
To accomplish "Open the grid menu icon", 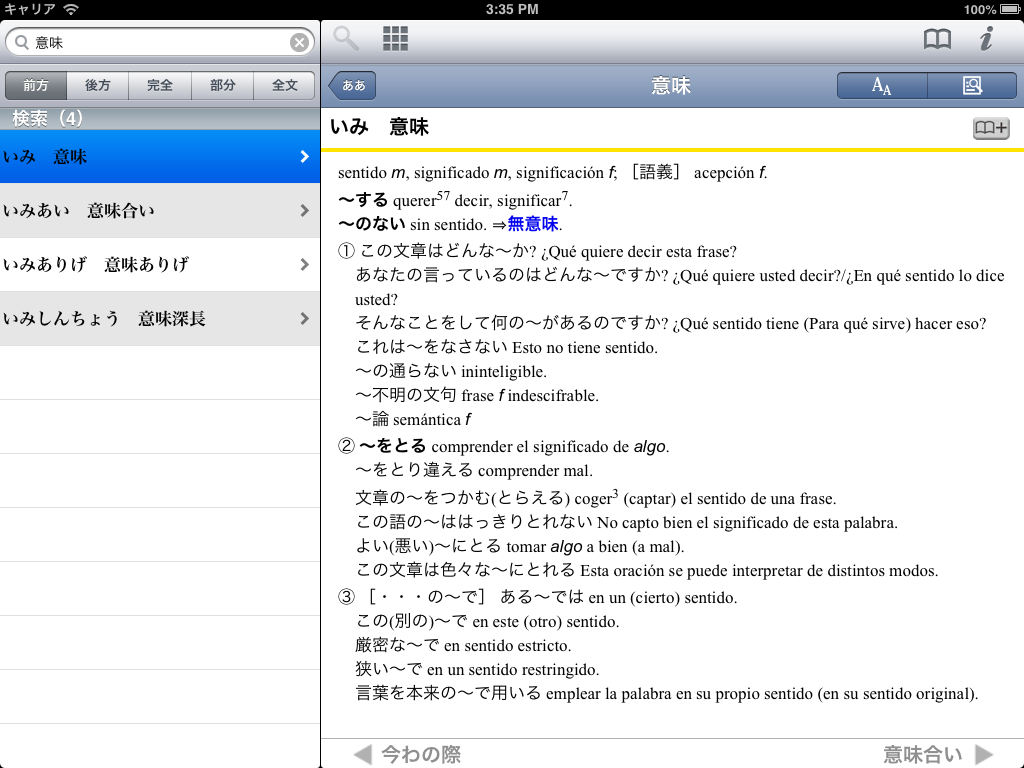I will pyautogui.click(x=396, y=40).
